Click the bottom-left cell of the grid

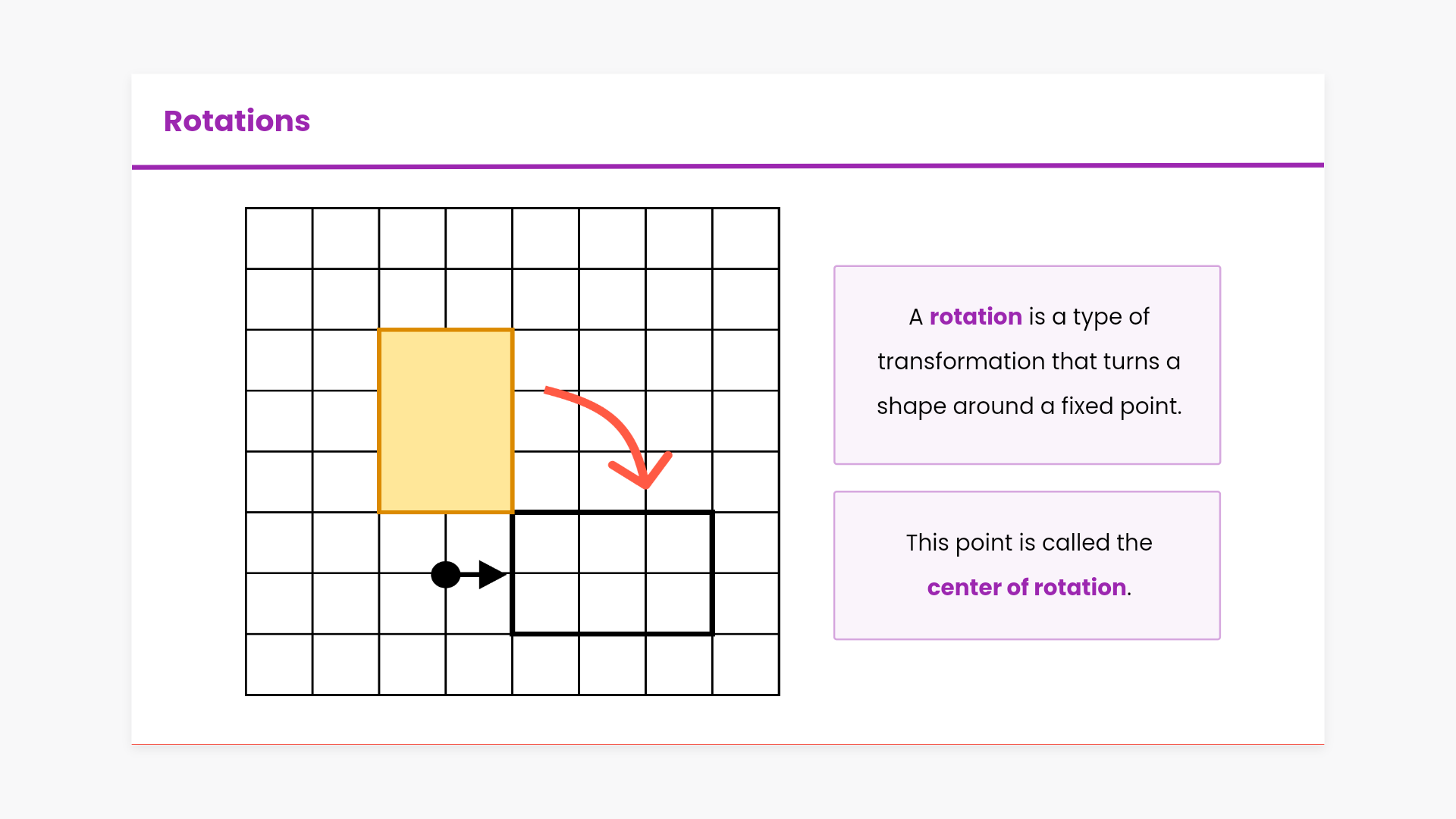(279, 664)
